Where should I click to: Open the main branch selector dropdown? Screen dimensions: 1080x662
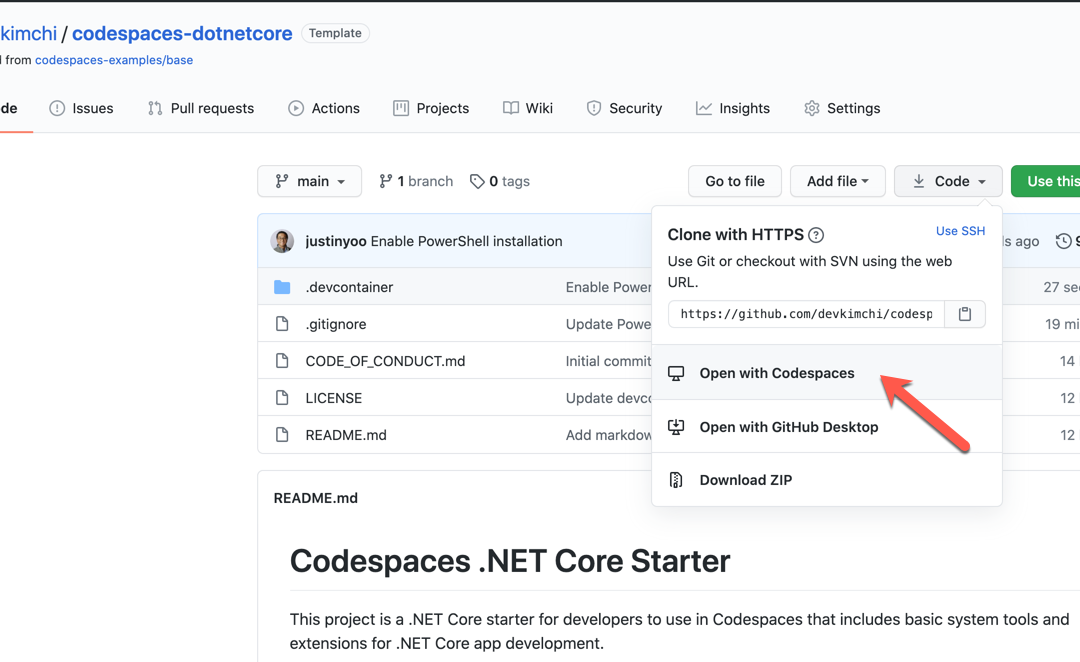[x=309, y=181]
